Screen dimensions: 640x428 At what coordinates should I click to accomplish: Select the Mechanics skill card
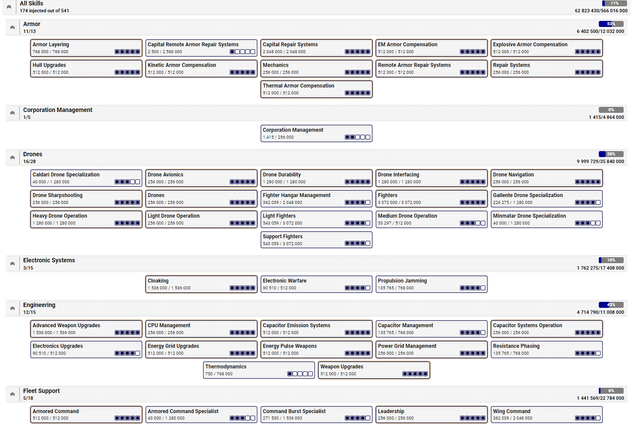(x=316, y=69)
